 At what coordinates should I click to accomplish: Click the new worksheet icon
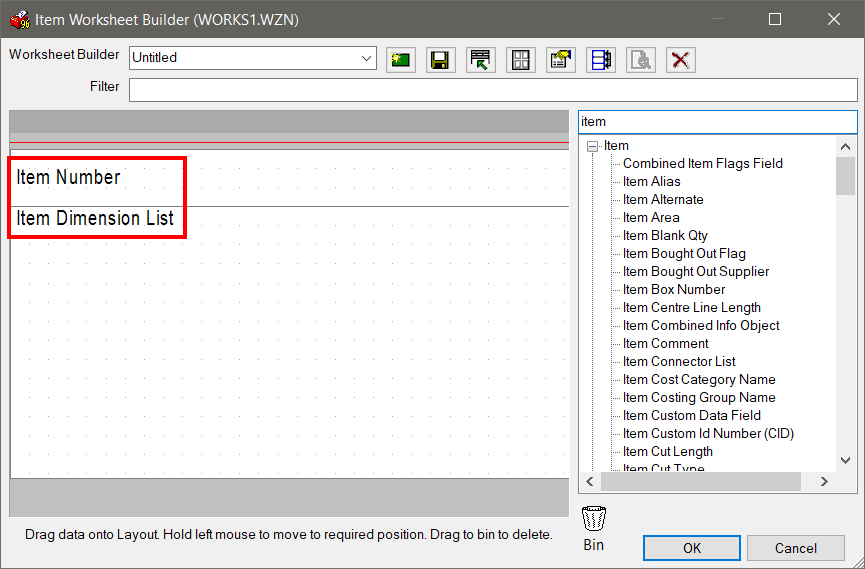(401, 60)
